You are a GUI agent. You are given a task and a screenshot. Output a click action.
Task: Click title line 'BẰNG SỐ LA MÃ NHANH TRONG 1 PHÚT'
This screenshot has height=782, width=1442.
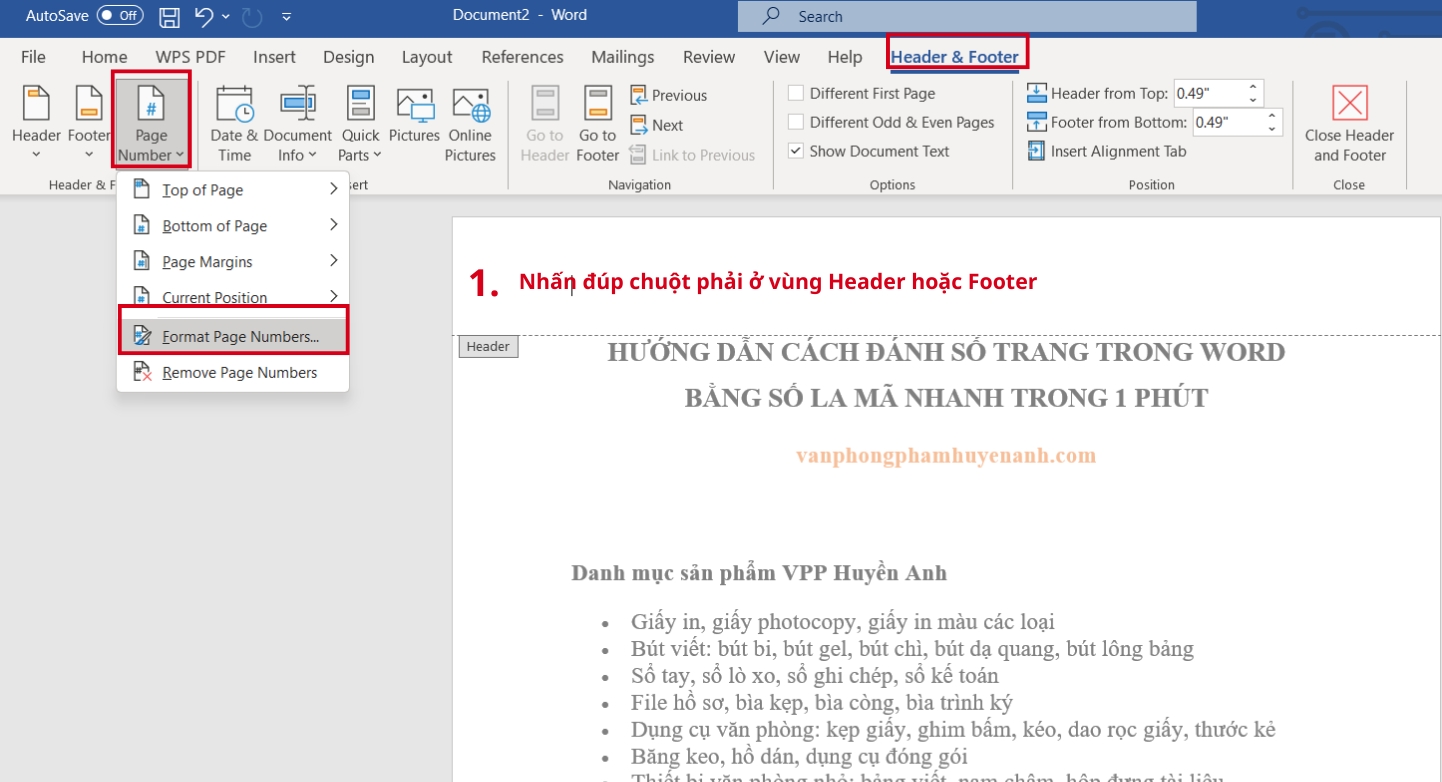[x=946, y=398]
